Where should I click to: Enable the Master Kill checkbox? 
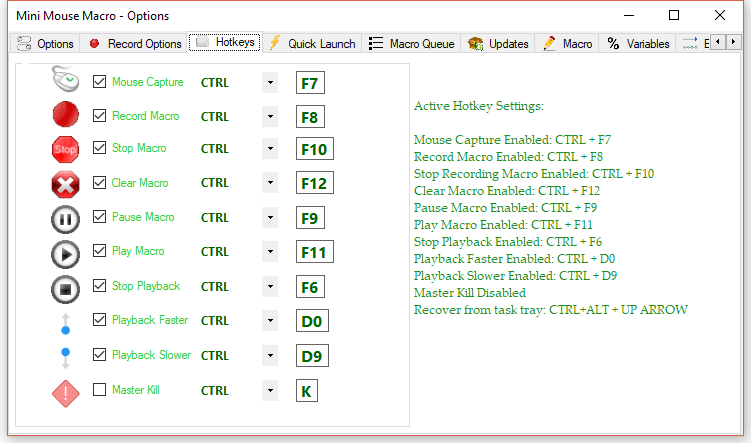[99, 390]
